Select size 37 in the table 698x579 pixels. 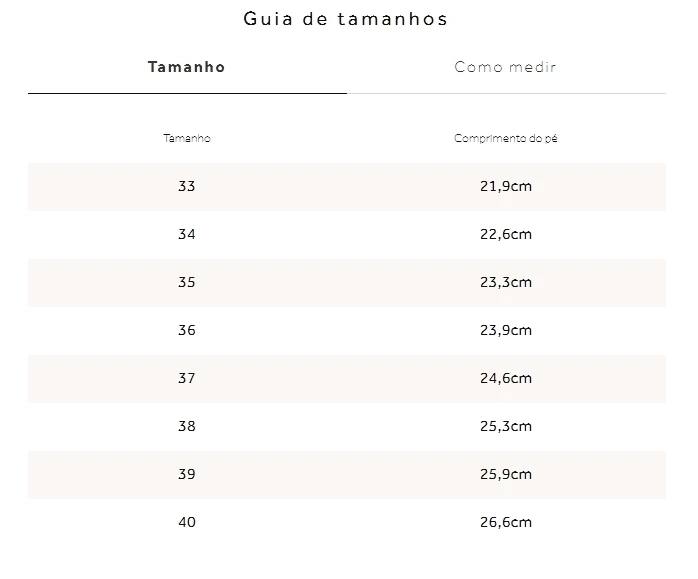187,378
